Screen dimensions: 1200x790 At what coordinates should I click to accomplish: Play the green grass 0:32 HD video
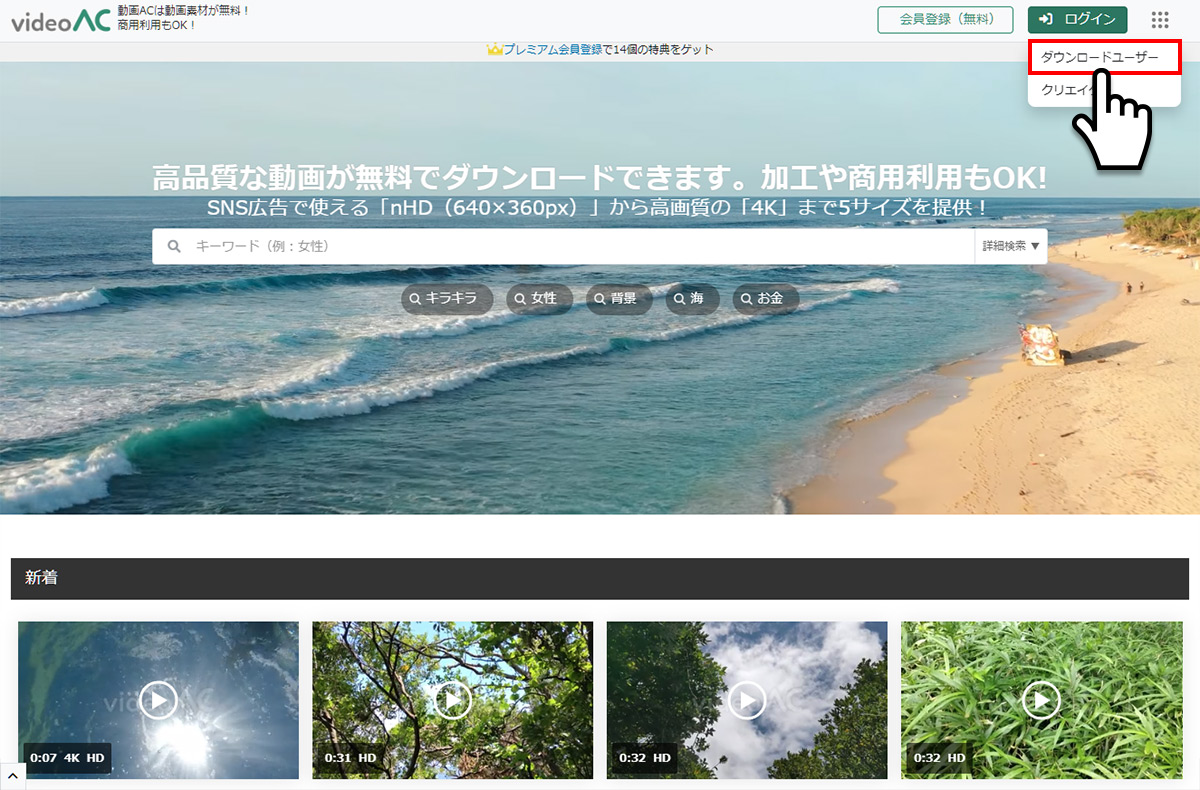pyautogui.click(x=1041, y=700)
